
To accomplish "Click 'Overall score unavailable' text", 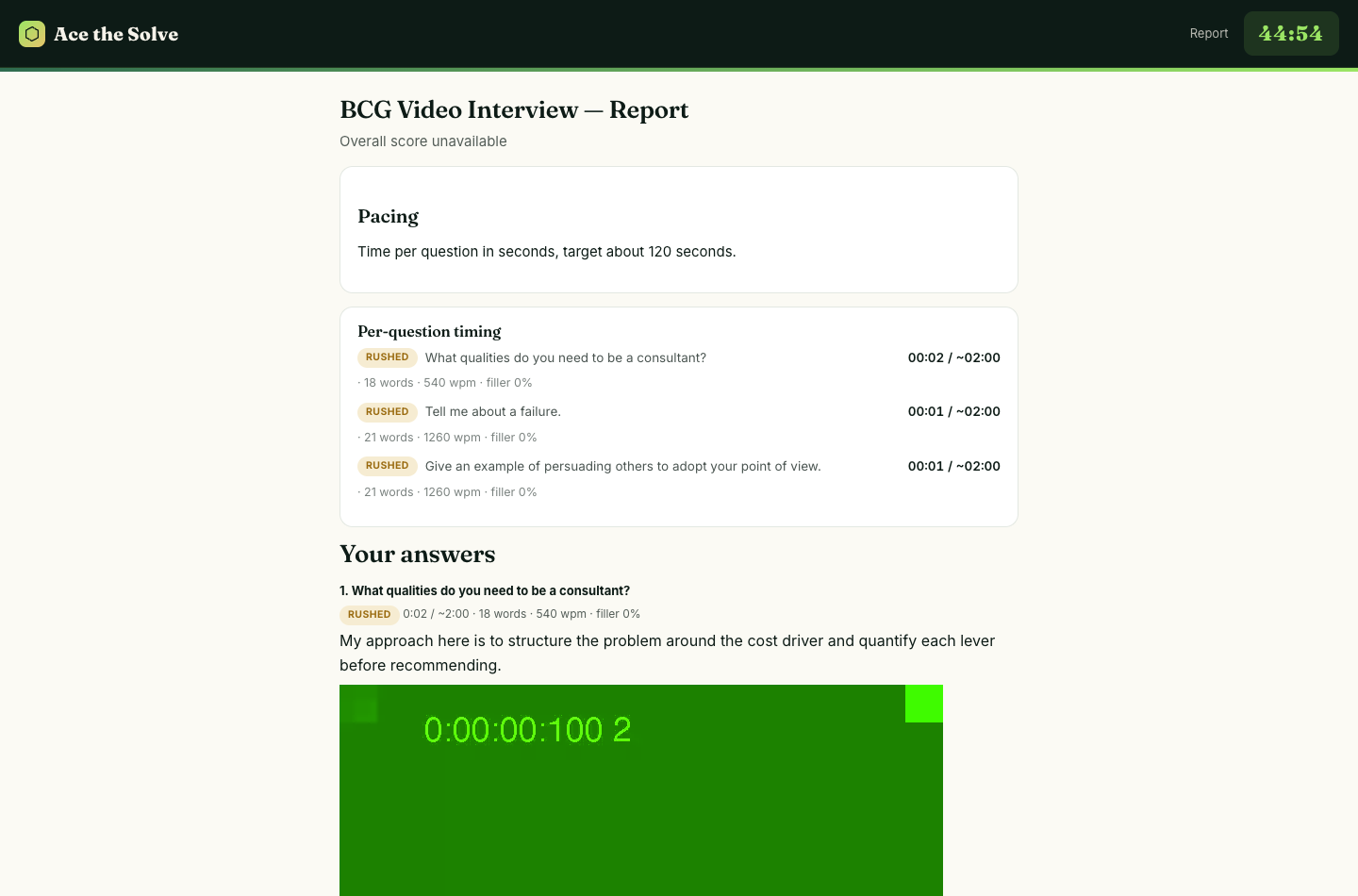I will (423, 141).
